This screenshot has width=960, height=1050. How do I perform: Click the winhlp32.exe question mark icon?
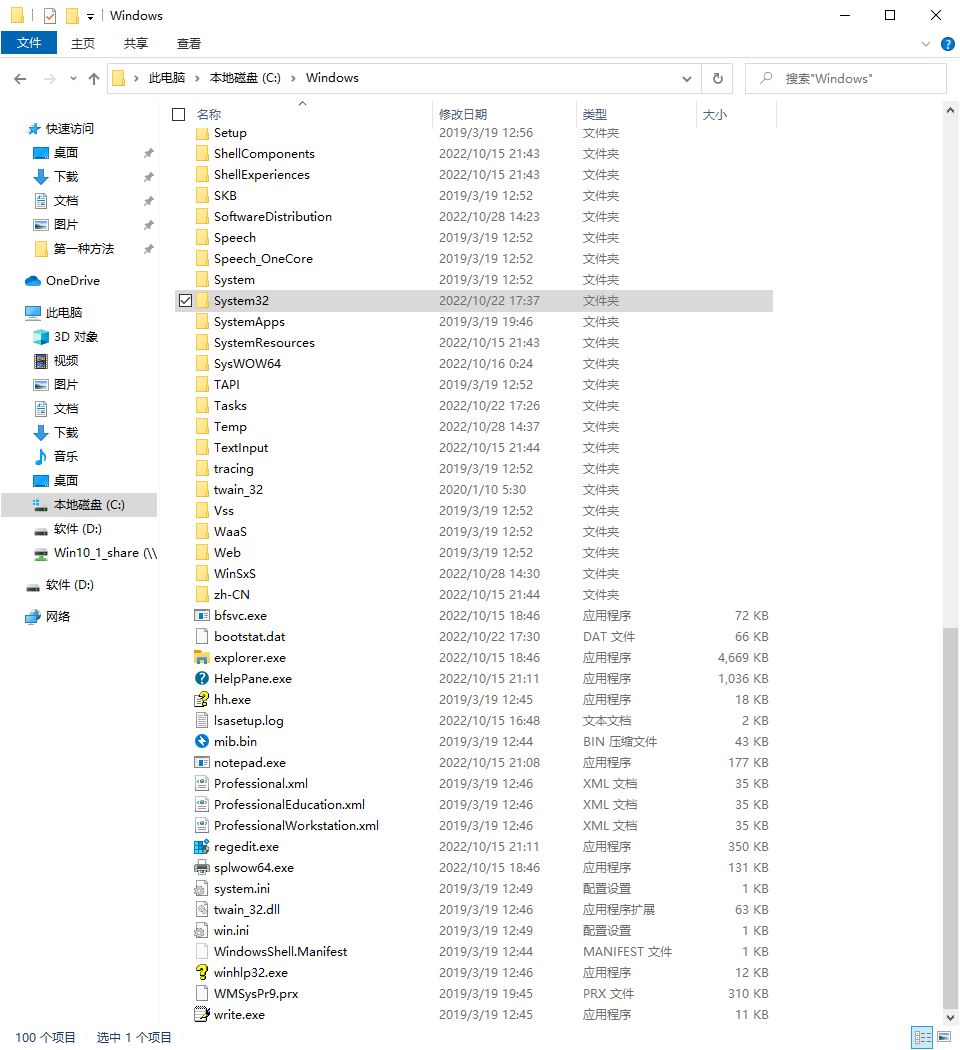(x=202, y=972)
